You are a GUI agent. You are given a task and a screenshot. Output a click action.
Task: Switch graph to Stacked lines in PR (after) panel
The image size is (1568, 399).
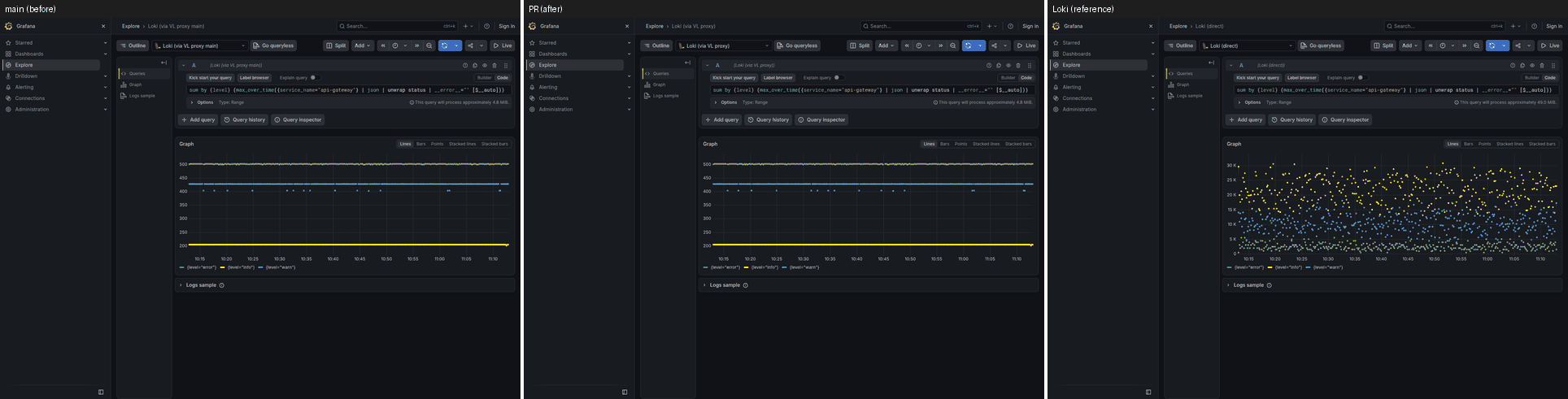pyautogui.click(x=986, y=144)
